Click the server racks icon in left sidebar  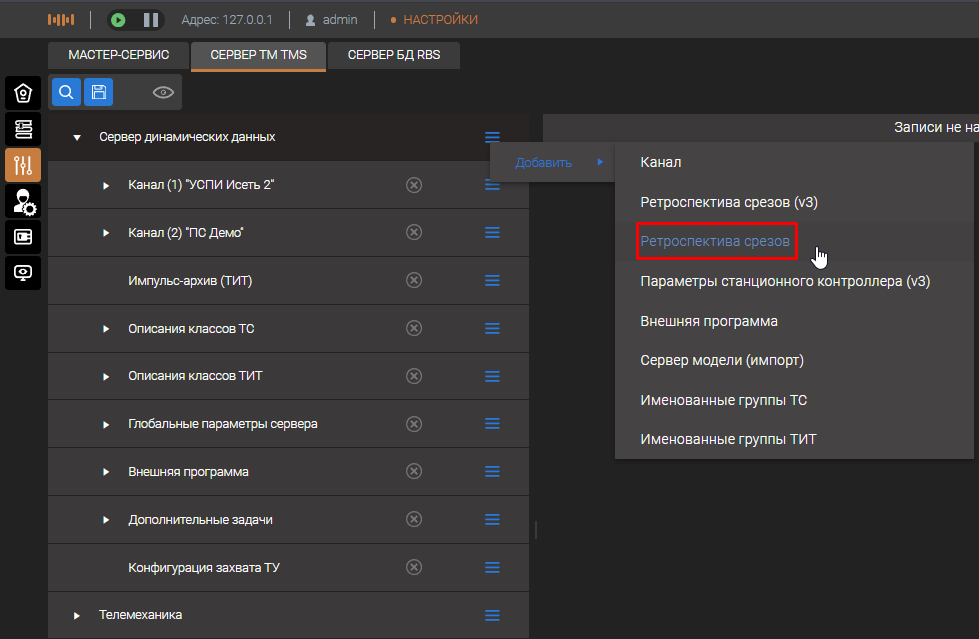pos(23,129)
